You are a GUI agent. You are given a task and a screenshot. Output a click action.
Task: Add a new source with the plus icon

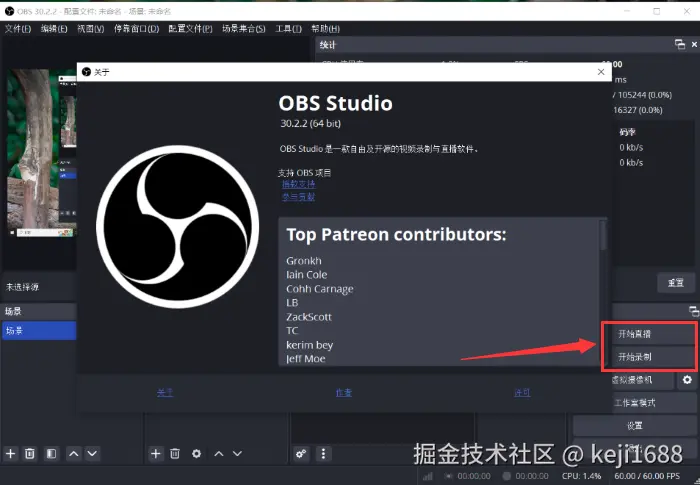(155, 454)
